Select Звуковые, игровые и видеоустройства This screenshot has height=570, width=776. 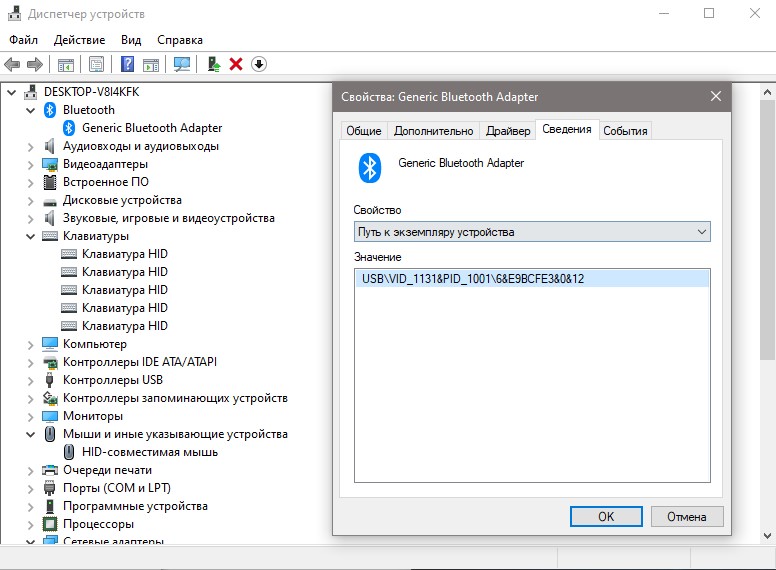(x=168, y=218)
